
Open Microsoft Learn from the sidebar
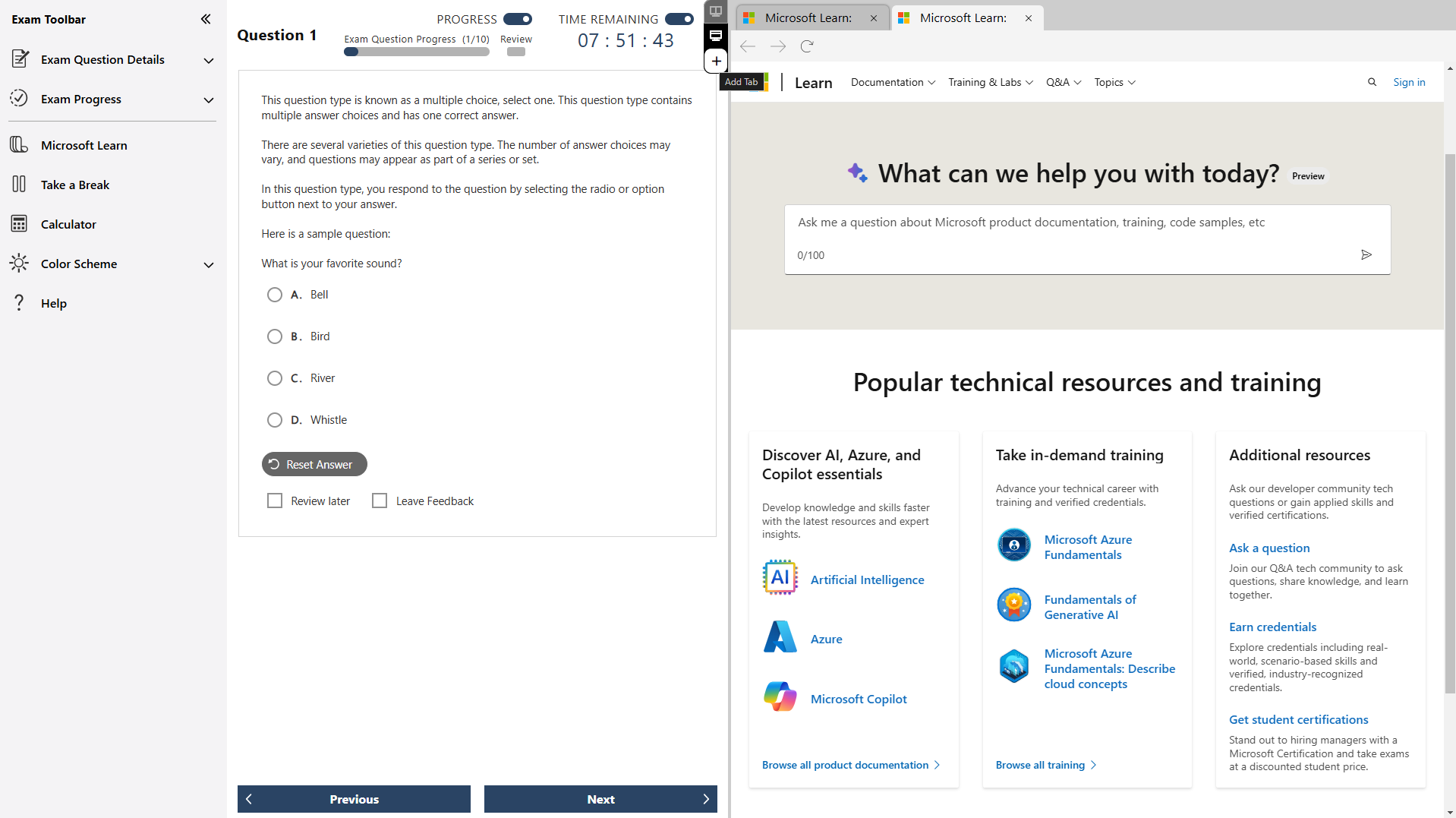click(84, 144)
